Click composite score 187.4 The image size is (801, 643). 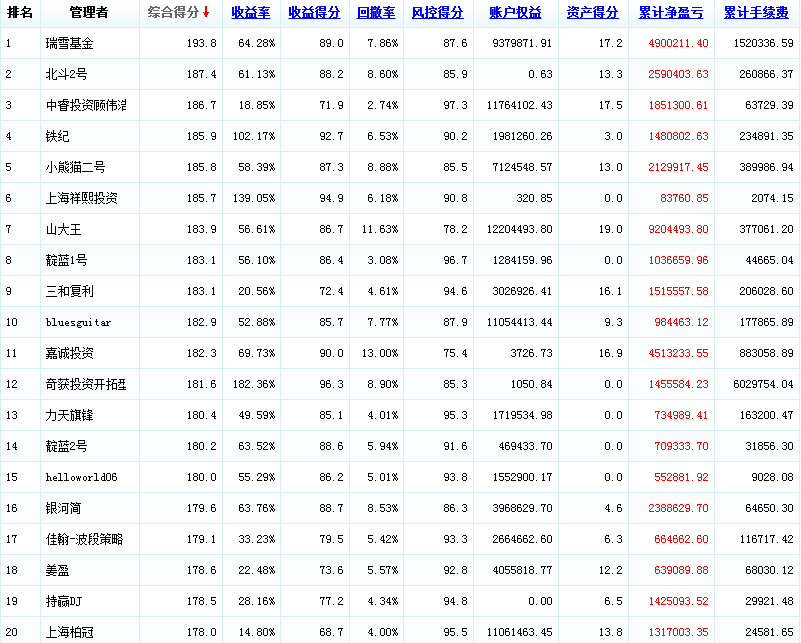tap(201, 74)
